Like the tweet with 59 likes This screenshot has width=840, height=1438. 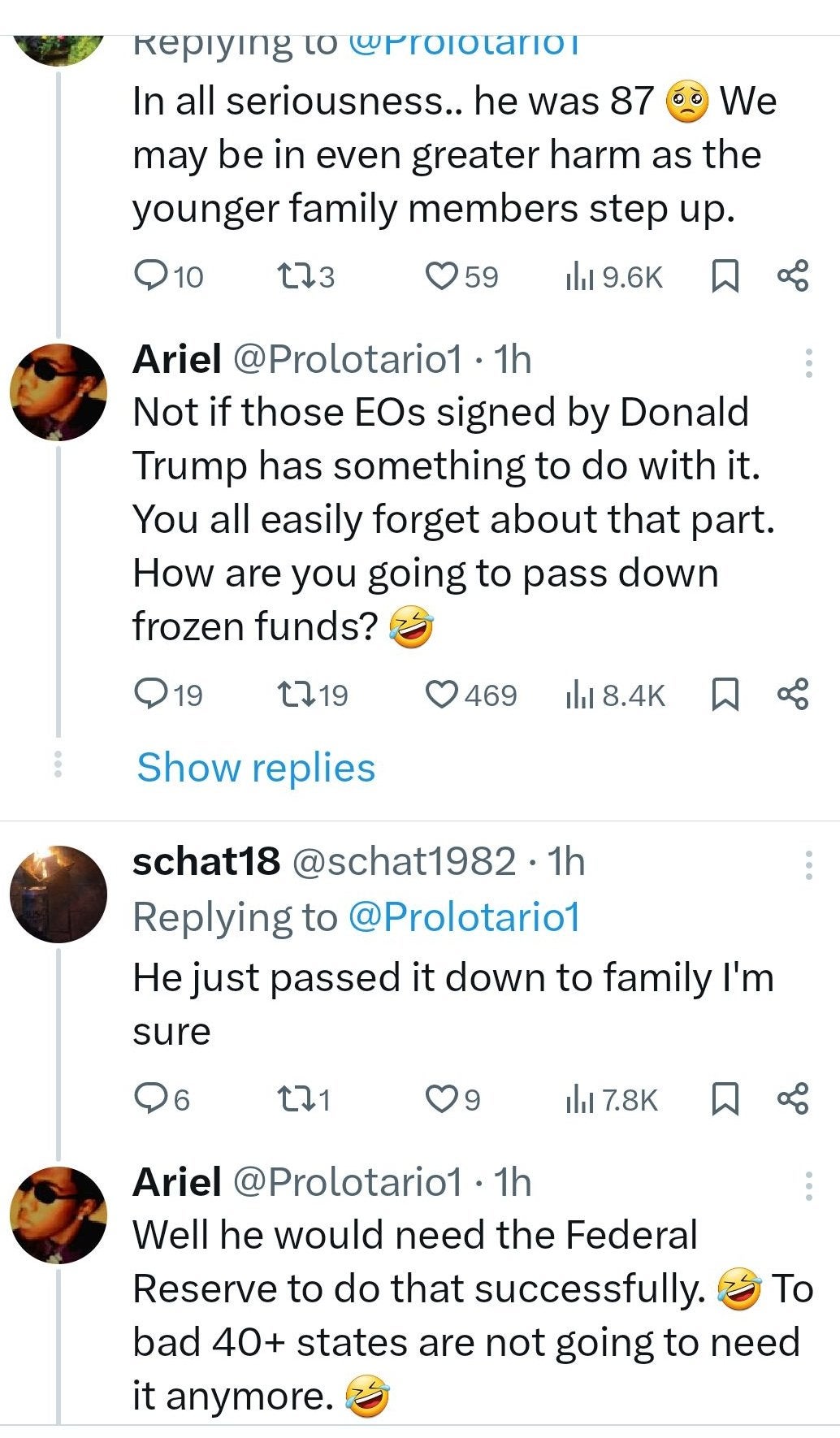(x=441, y=277)
